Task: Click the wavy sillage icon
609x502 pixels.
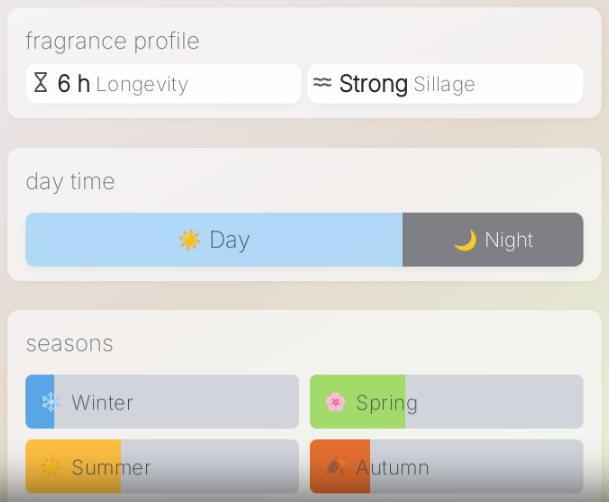Action: [x=322, y=84]
